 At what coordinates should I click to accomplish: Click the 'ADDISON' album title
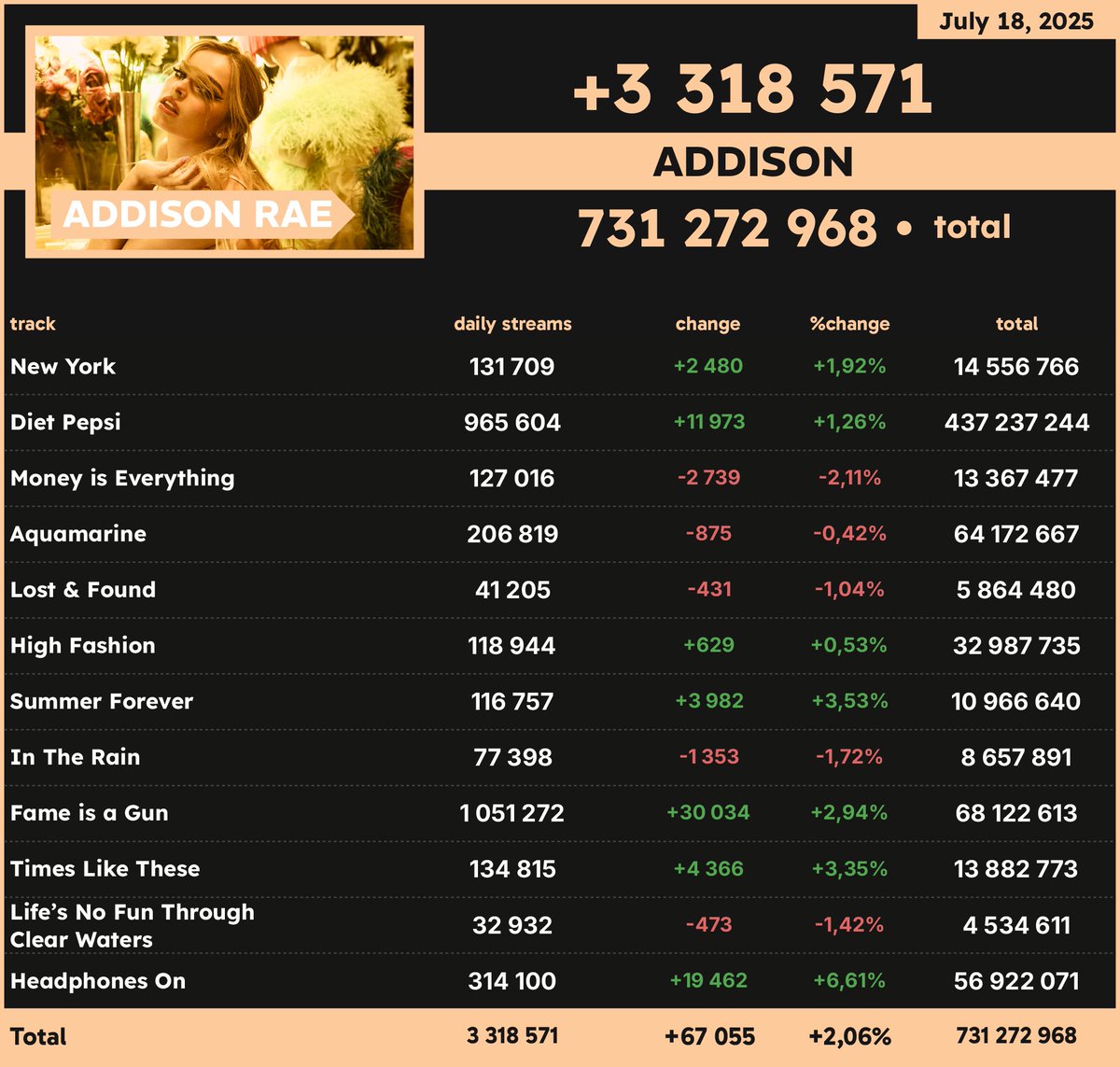point(753,162)
